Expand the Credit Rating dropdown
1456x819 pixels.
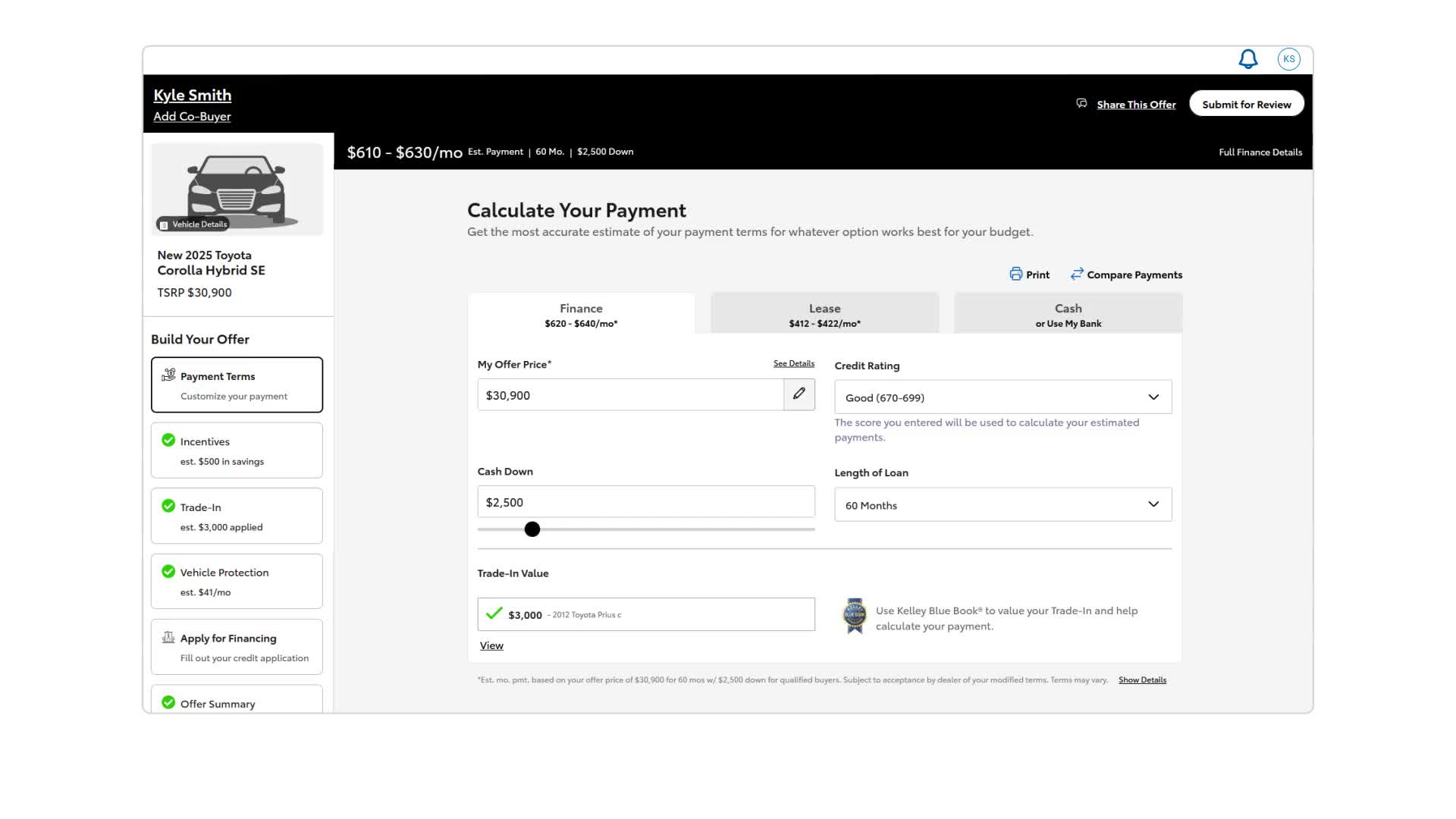click(x=1003, y=397)
